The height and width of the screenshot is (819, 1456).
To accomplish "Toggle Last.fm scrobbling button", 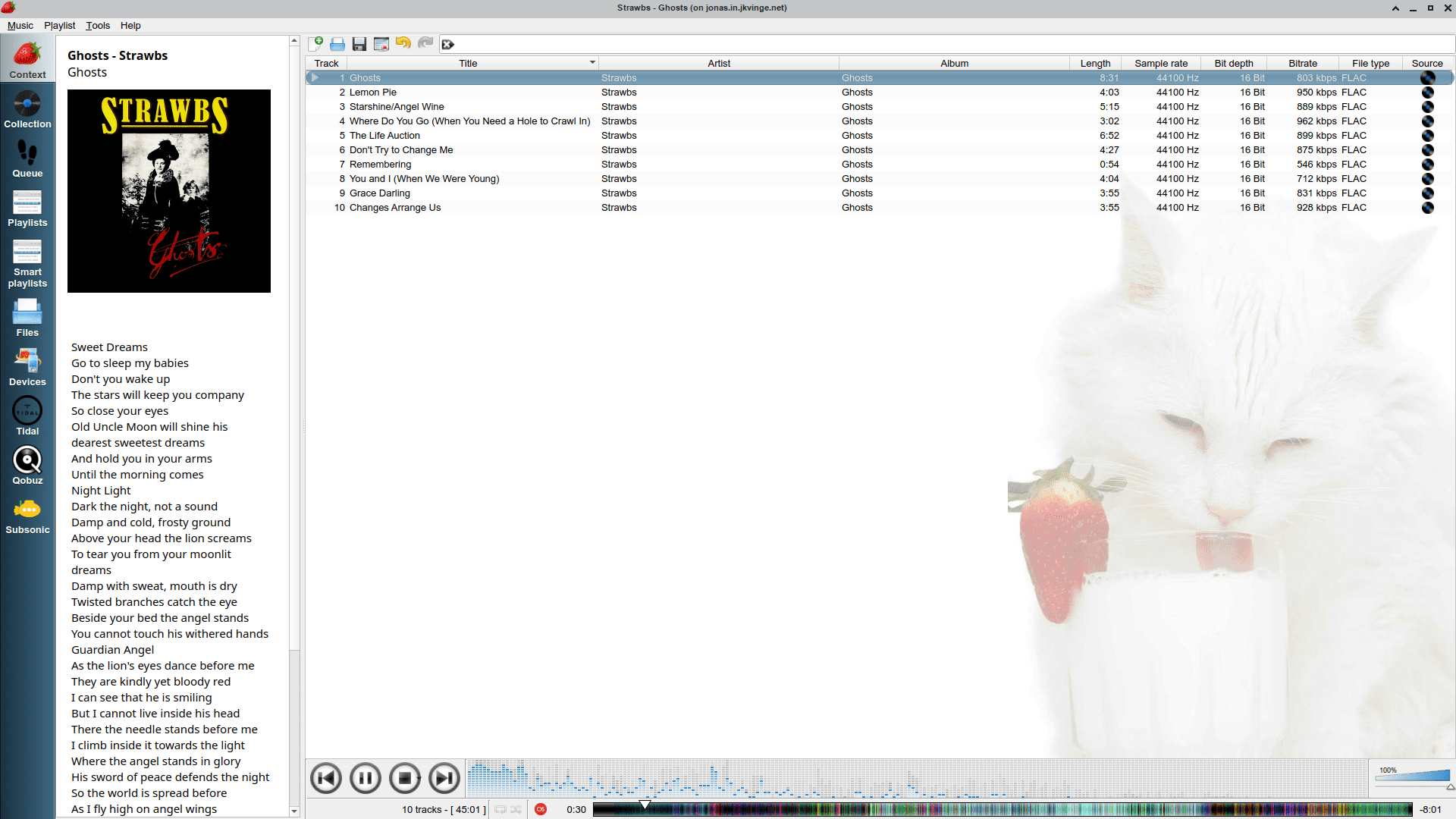I will pyautogui.click(x=541, y=810).
